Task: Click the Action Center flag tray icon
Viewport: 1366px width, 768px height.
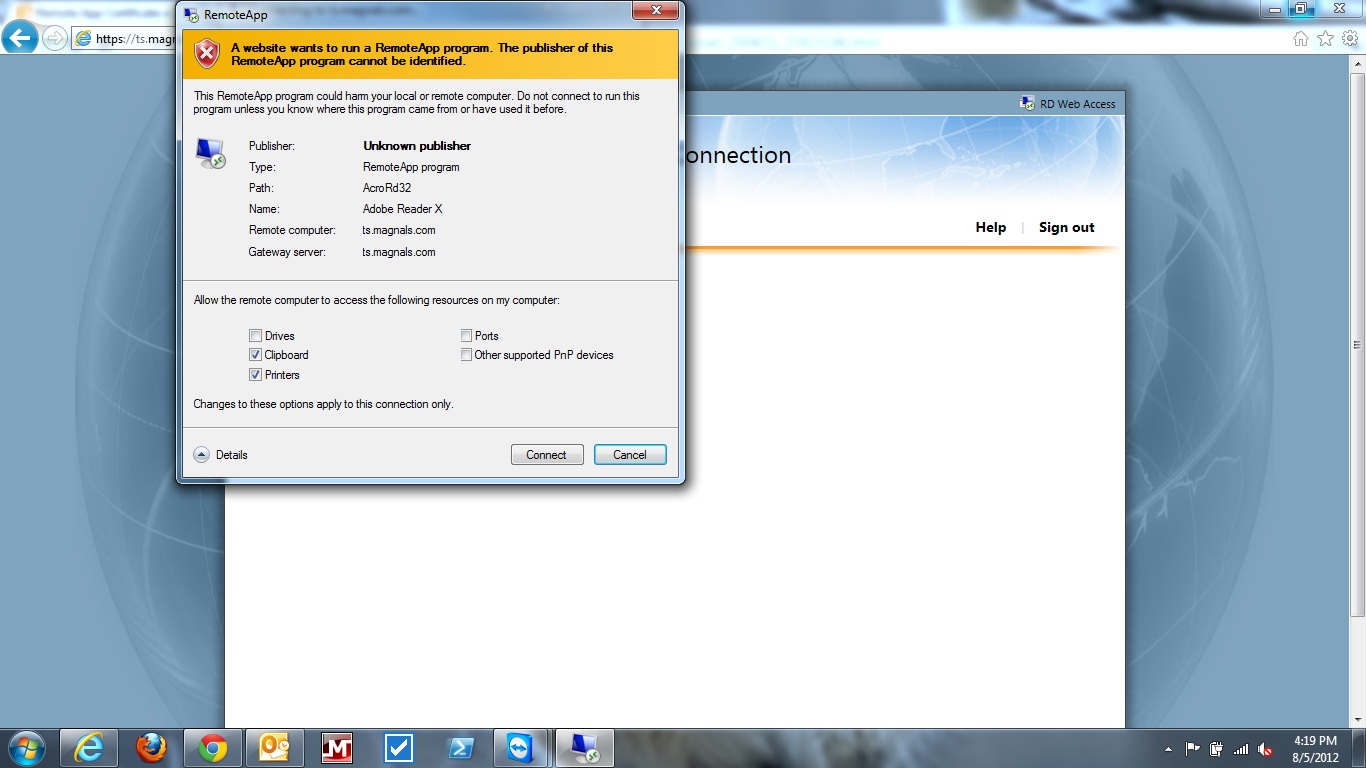Action: coord(1193,749)
